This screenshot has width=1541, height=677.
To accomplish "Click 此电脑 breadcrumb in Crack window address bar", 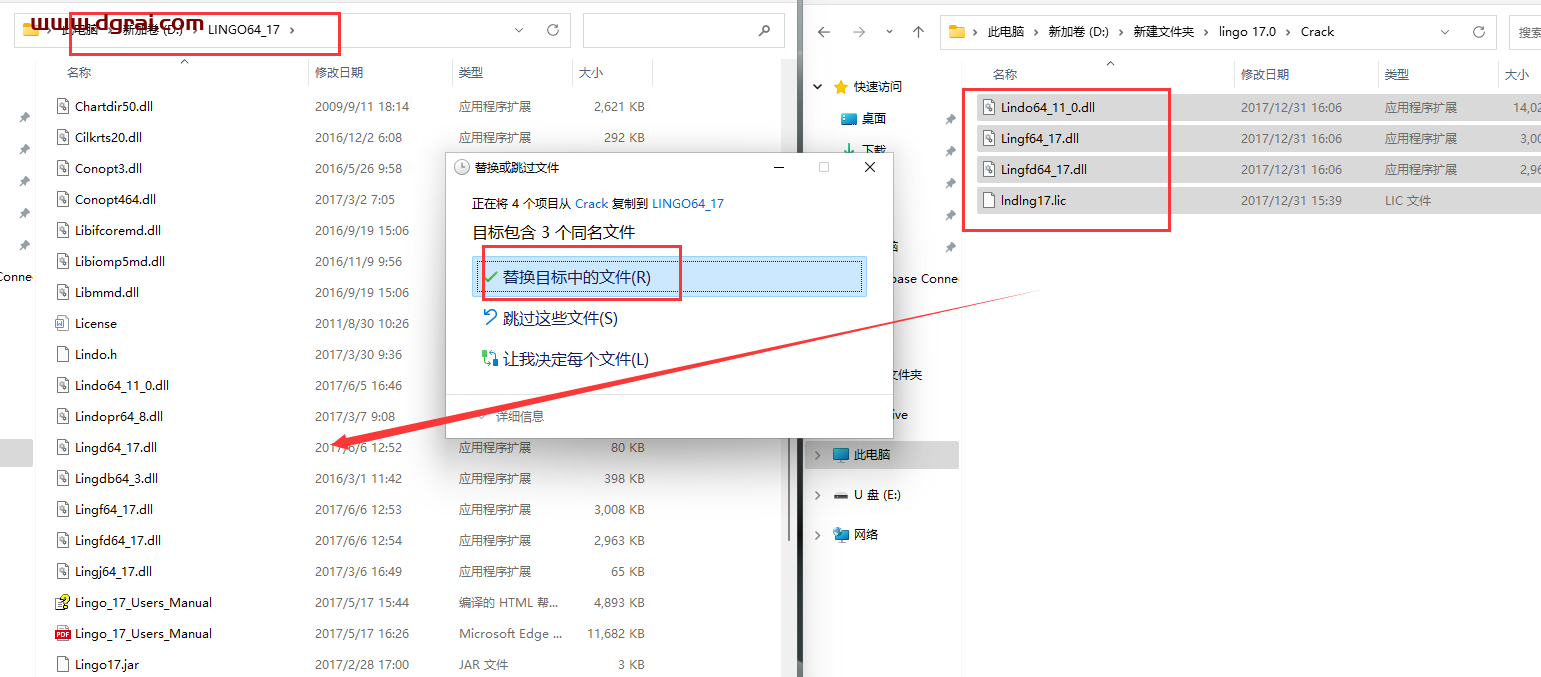I will pyautogui.click(x=1006, y=32).
